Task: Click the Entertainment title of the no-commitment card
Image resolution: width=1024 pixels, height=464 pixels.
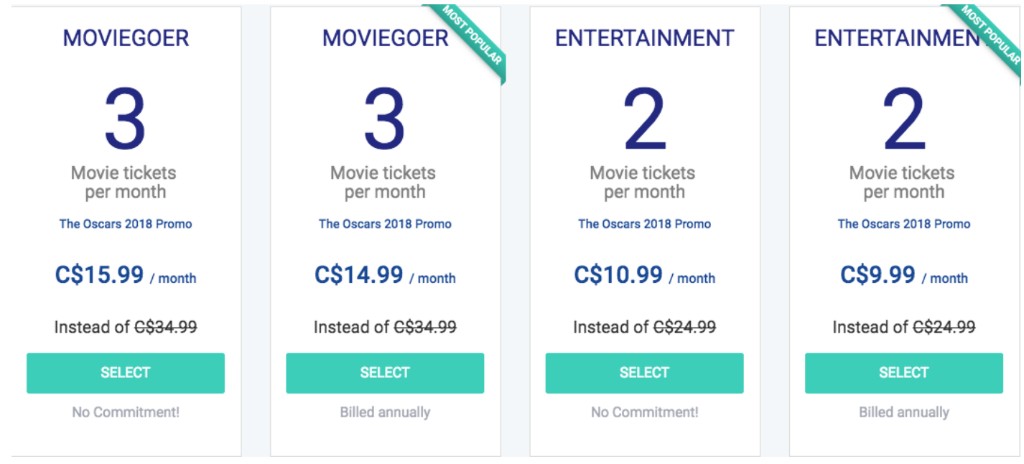Action: [x=644, y=38]
